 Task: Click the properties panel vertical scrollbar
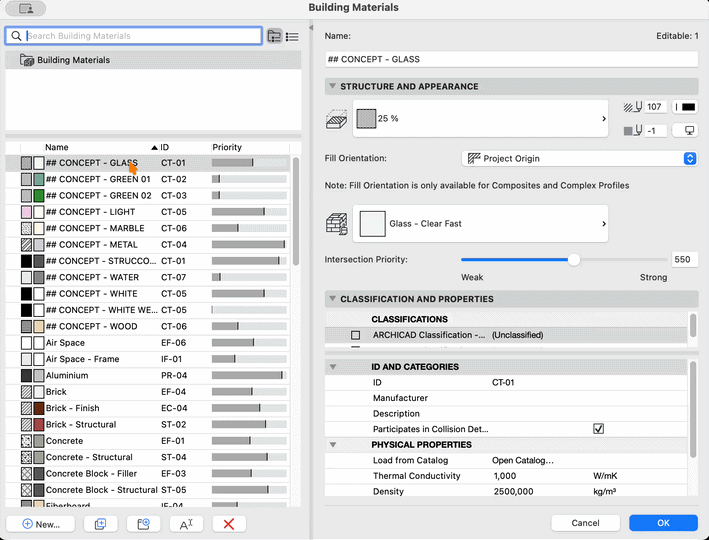693,409
